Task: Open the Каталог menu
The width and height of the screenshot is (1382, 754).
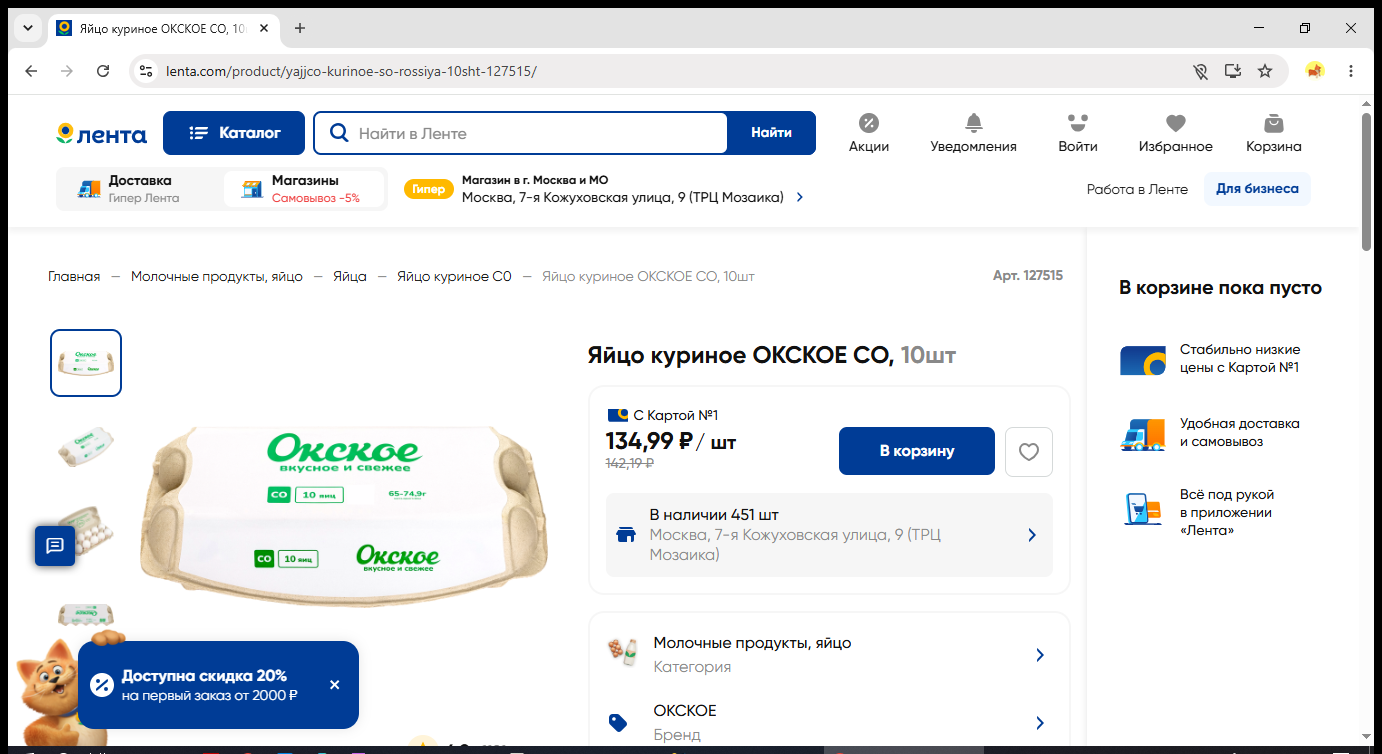Action: (x=234, y=133)
